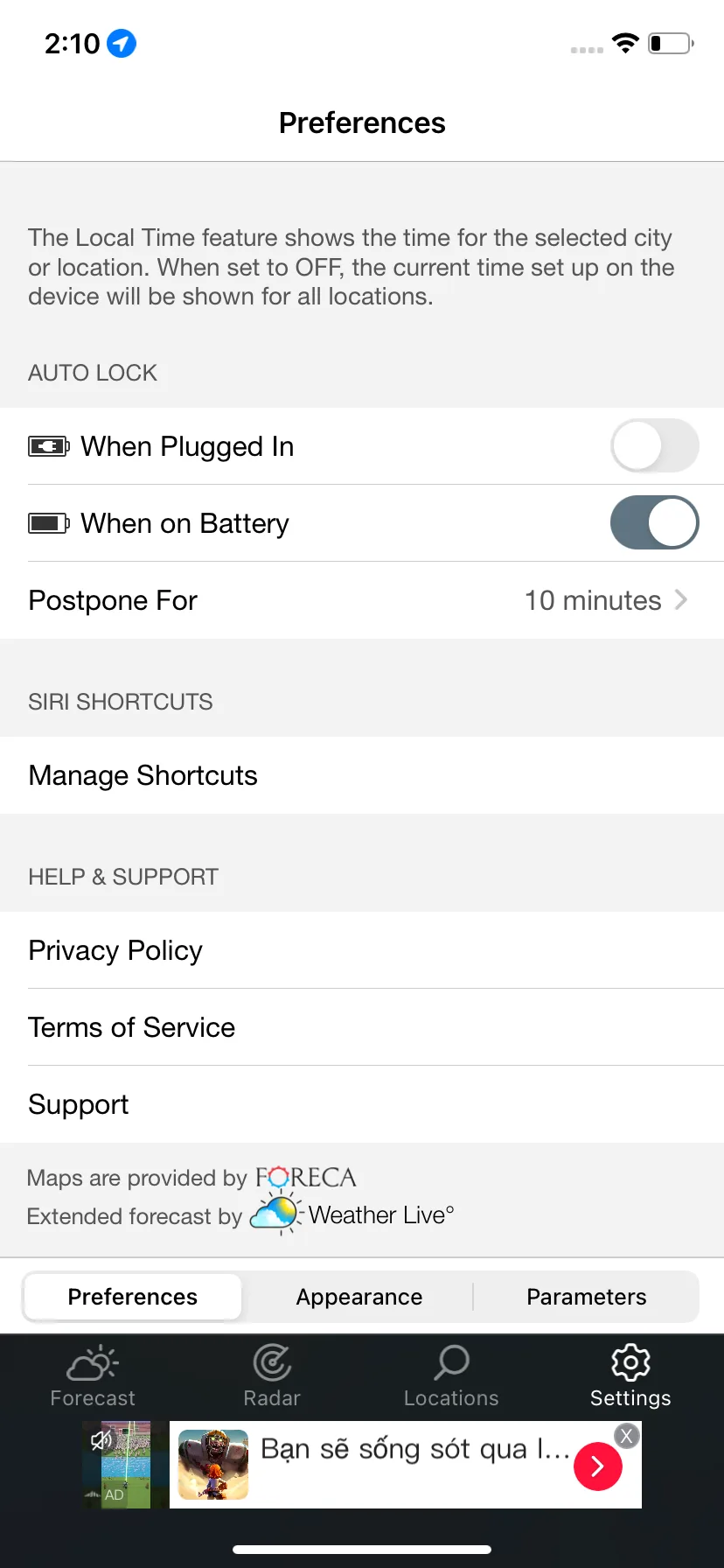The image size is (724, 1568).
Task: Open the Forecast tab icon
Action: point(93,1363)
